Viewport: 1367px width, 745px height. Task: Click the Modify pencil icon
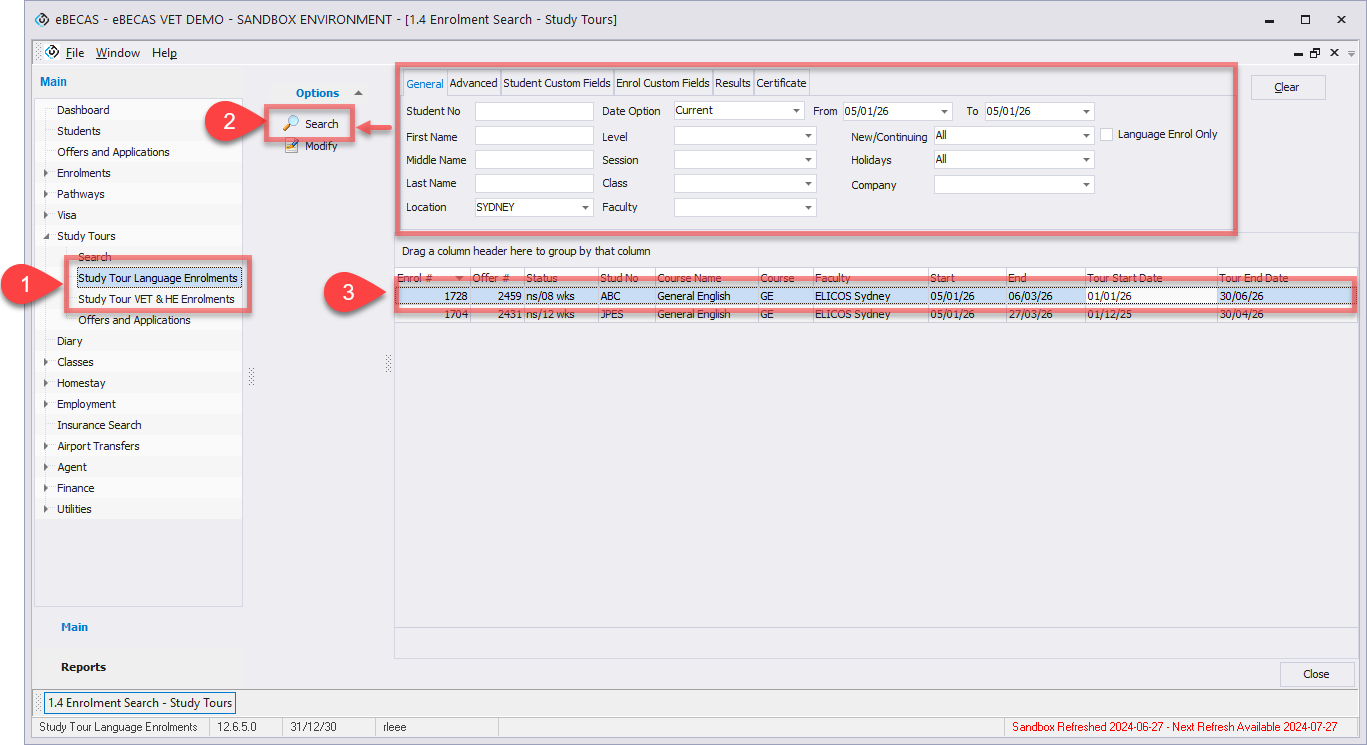291,146
